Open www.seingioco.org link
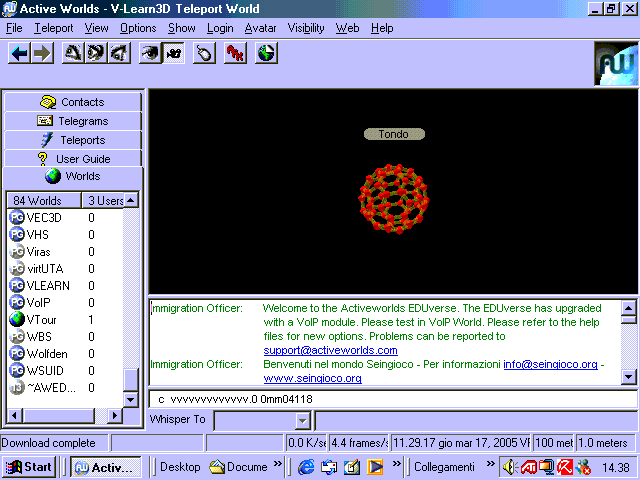The height and width of the screenshot is (480, 640). (312, 378)
